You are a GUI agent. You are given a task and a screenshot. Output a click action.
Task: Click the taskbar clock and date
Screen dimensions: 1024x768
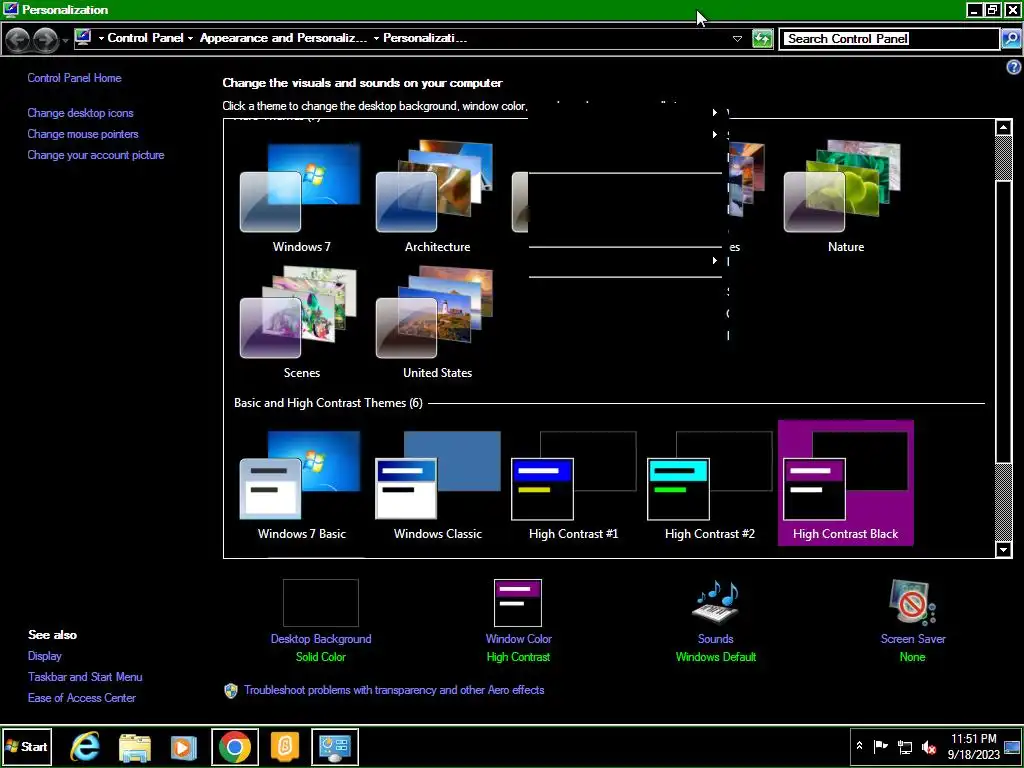973,746
